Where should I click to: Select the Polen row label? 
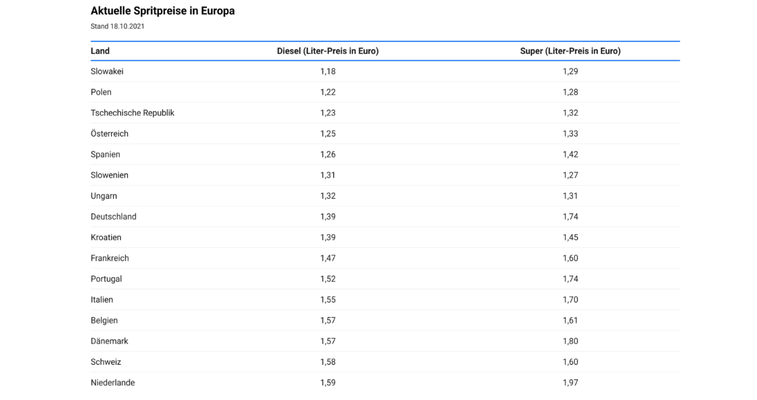tap(101, 92)
